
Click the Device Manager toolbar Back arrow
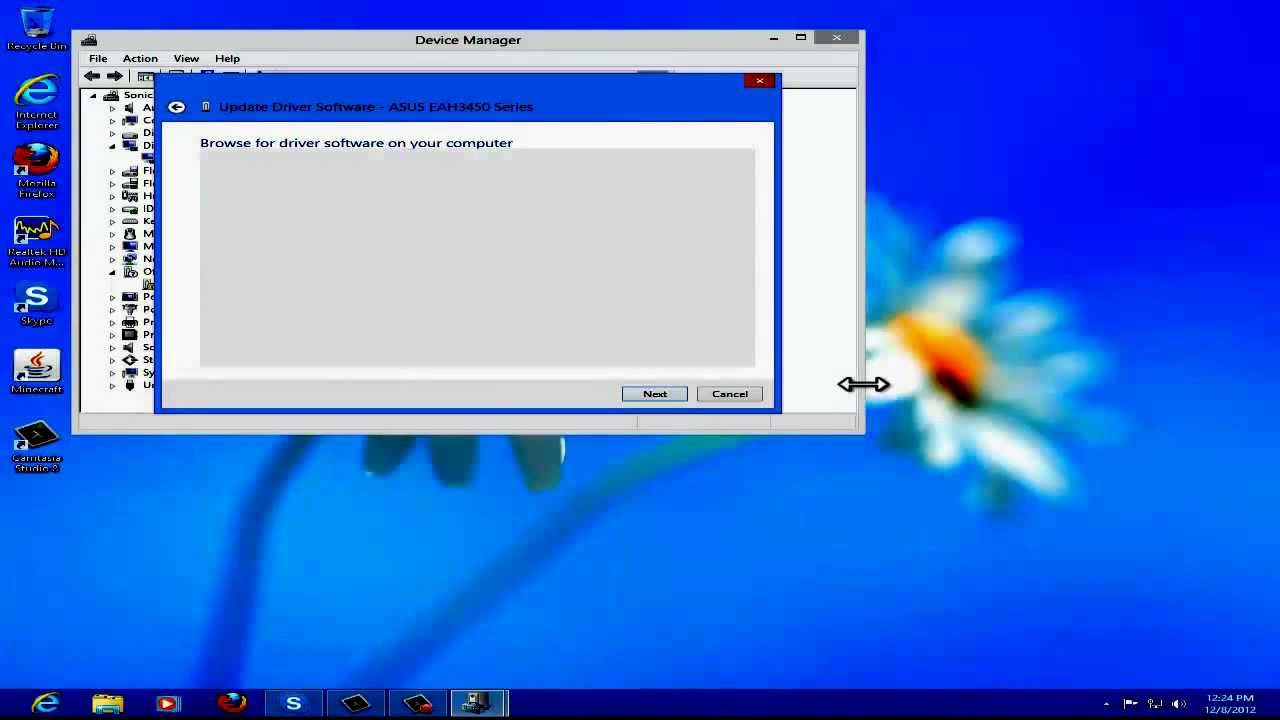[92, 76]
